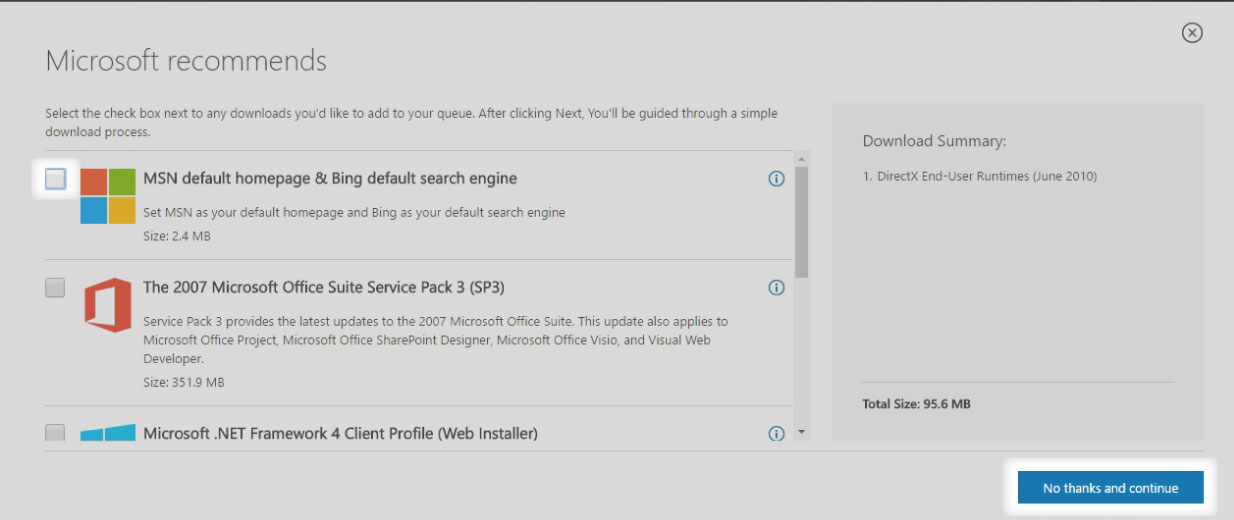Click the Microsoft recommends heading
Screen dimensions: 1234x520
click(186, 60)
